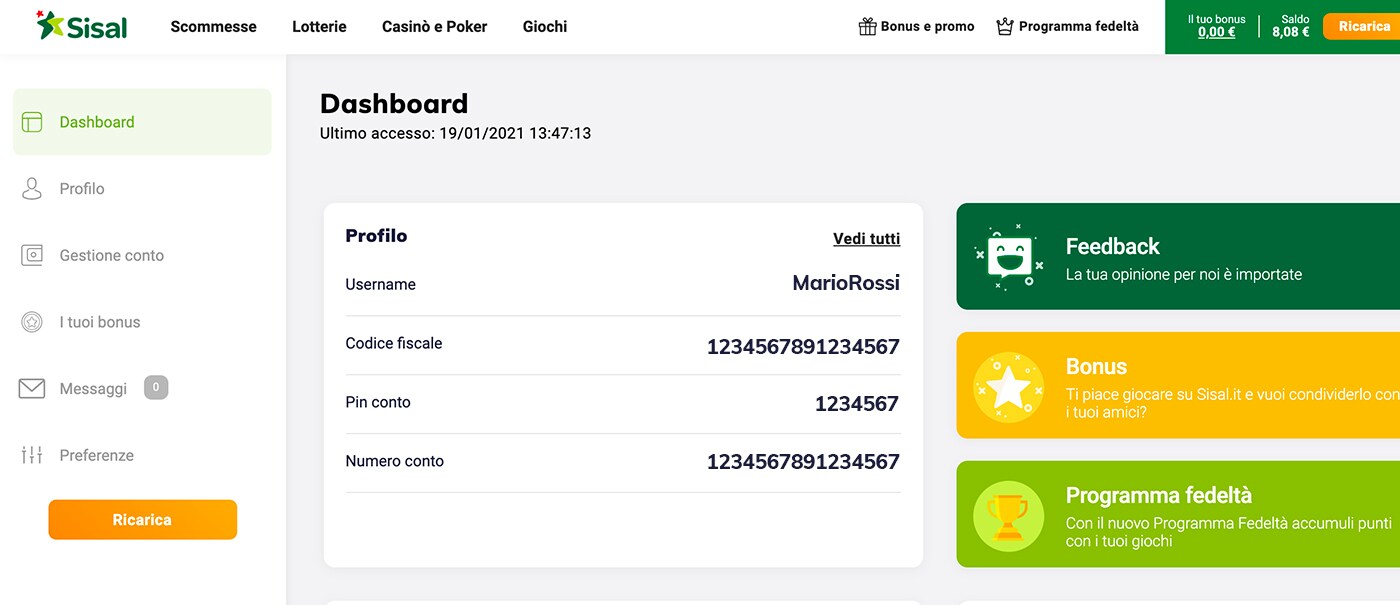The height and width of the screenshot is (605, 1400).
Task: Click the Dashboard page heading
Action: pyautogui.click(x=394, y=104)
